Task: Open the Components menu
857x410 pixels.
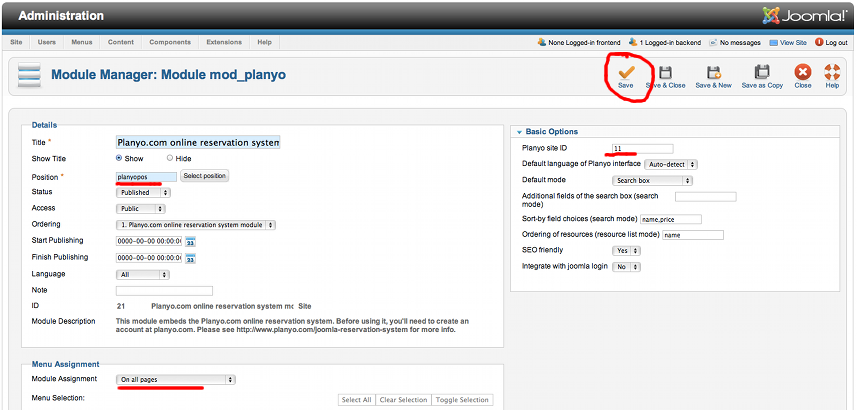Action: 170,42
